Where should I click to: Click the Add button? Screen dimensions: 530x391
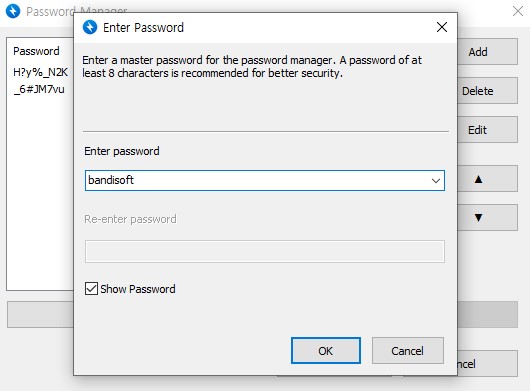[487, 52]
